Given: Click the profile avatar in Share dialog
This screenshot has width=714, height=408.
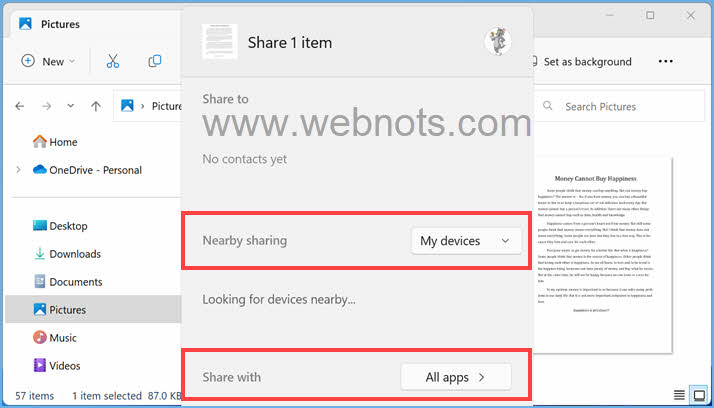Looking at the screenshot, I should tap(497, 41).
